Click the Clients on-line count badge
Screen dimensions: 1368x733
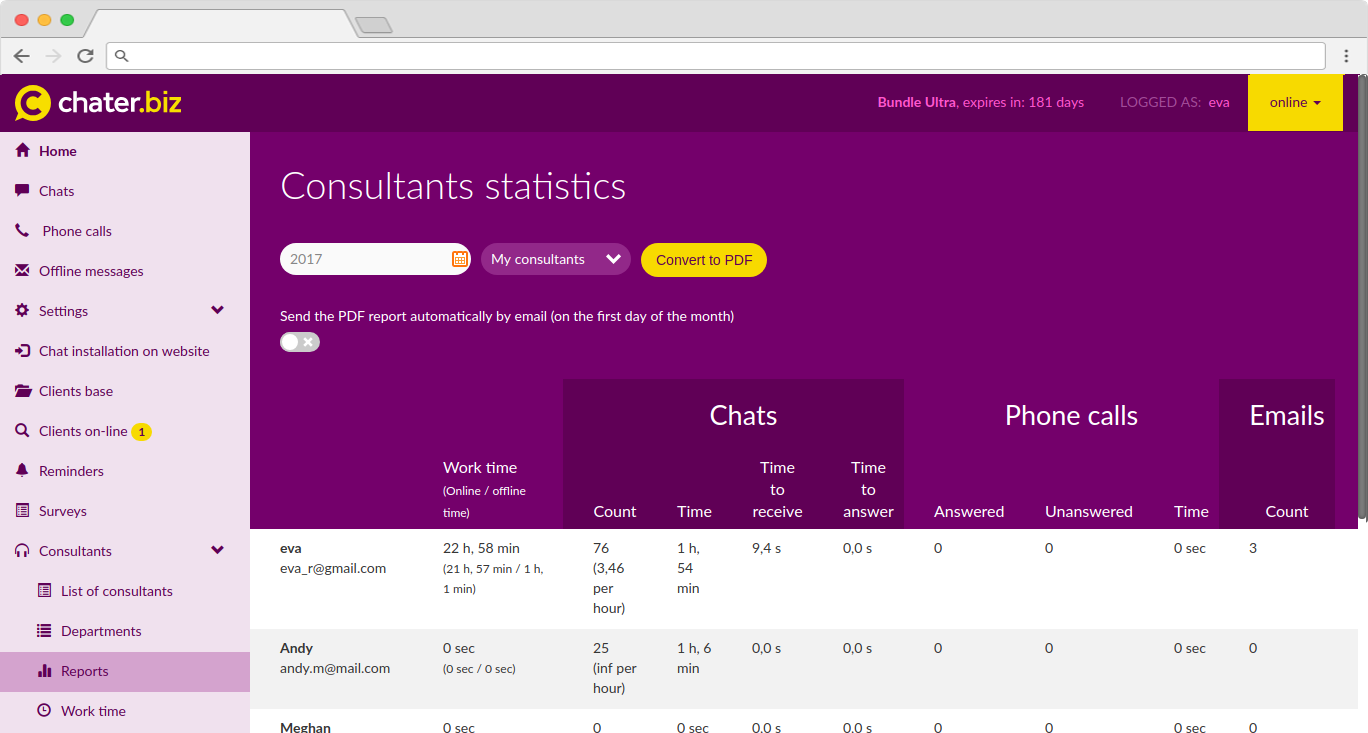[142, 432]
